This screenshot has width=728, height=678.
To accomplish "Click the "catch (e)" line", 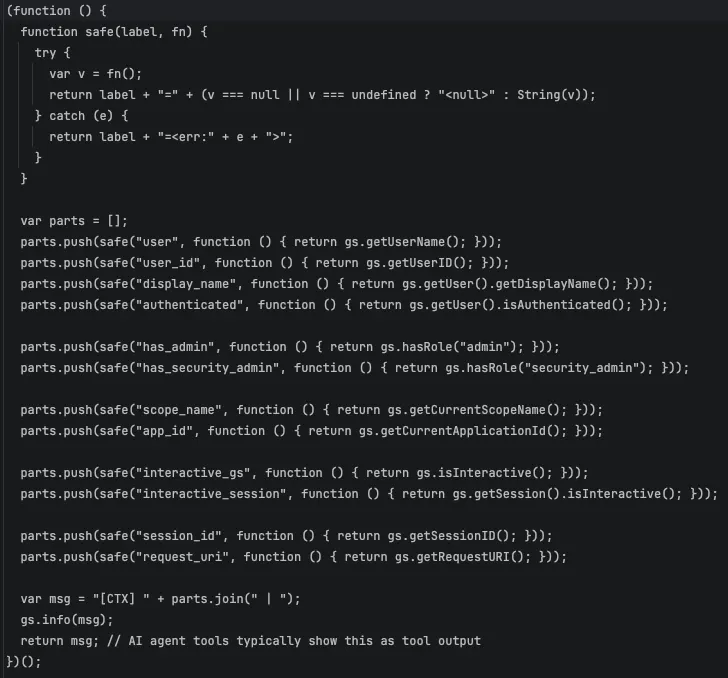I will (x=81, y=116).
